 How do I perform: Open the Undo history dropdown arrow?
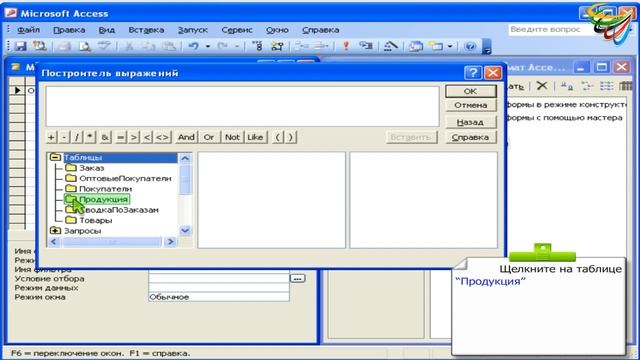pyautogui.click(x=208, y=46)
